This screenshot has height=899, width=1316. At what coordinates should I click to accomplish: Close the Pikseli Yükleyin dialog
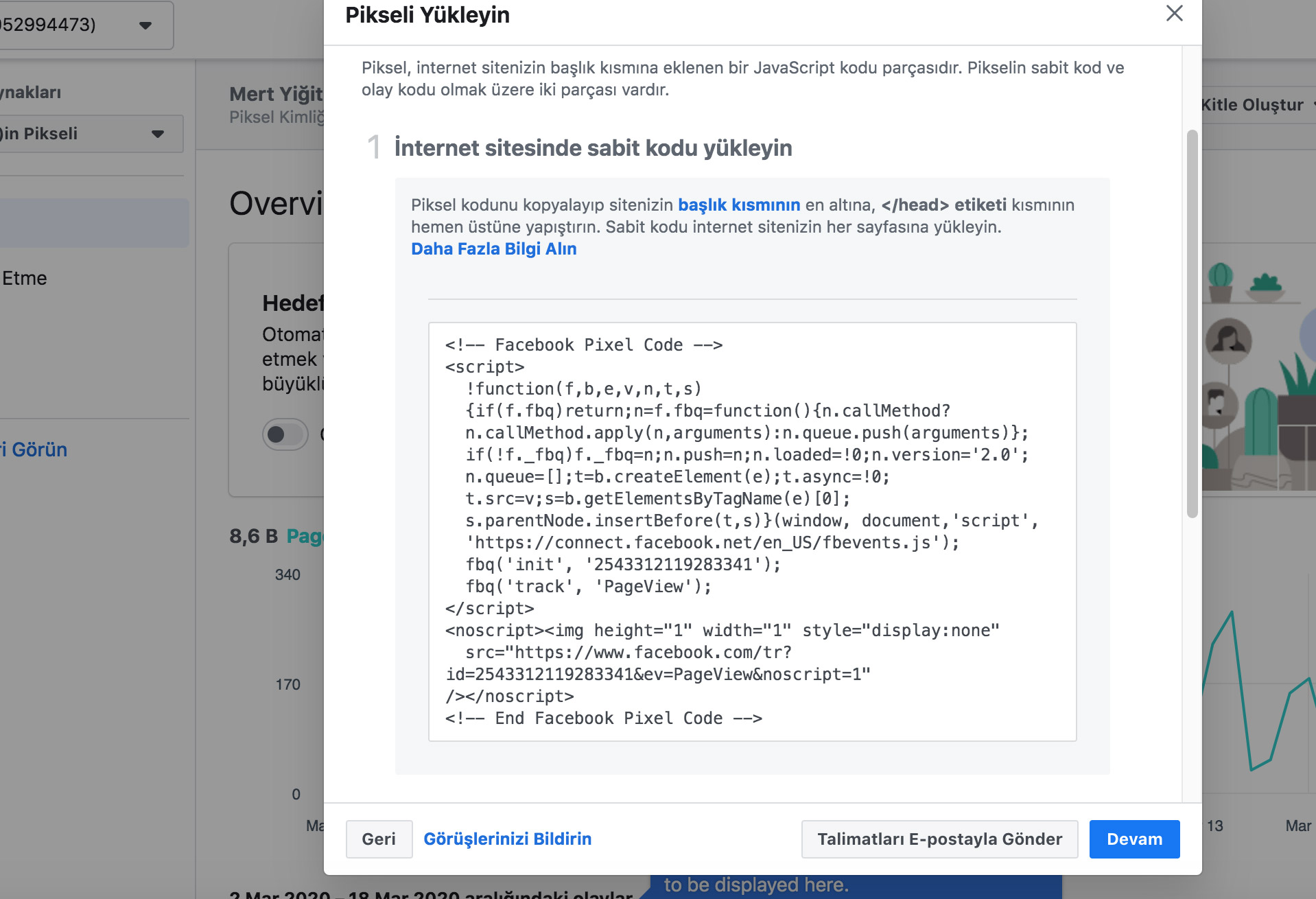coord(1174,13)
